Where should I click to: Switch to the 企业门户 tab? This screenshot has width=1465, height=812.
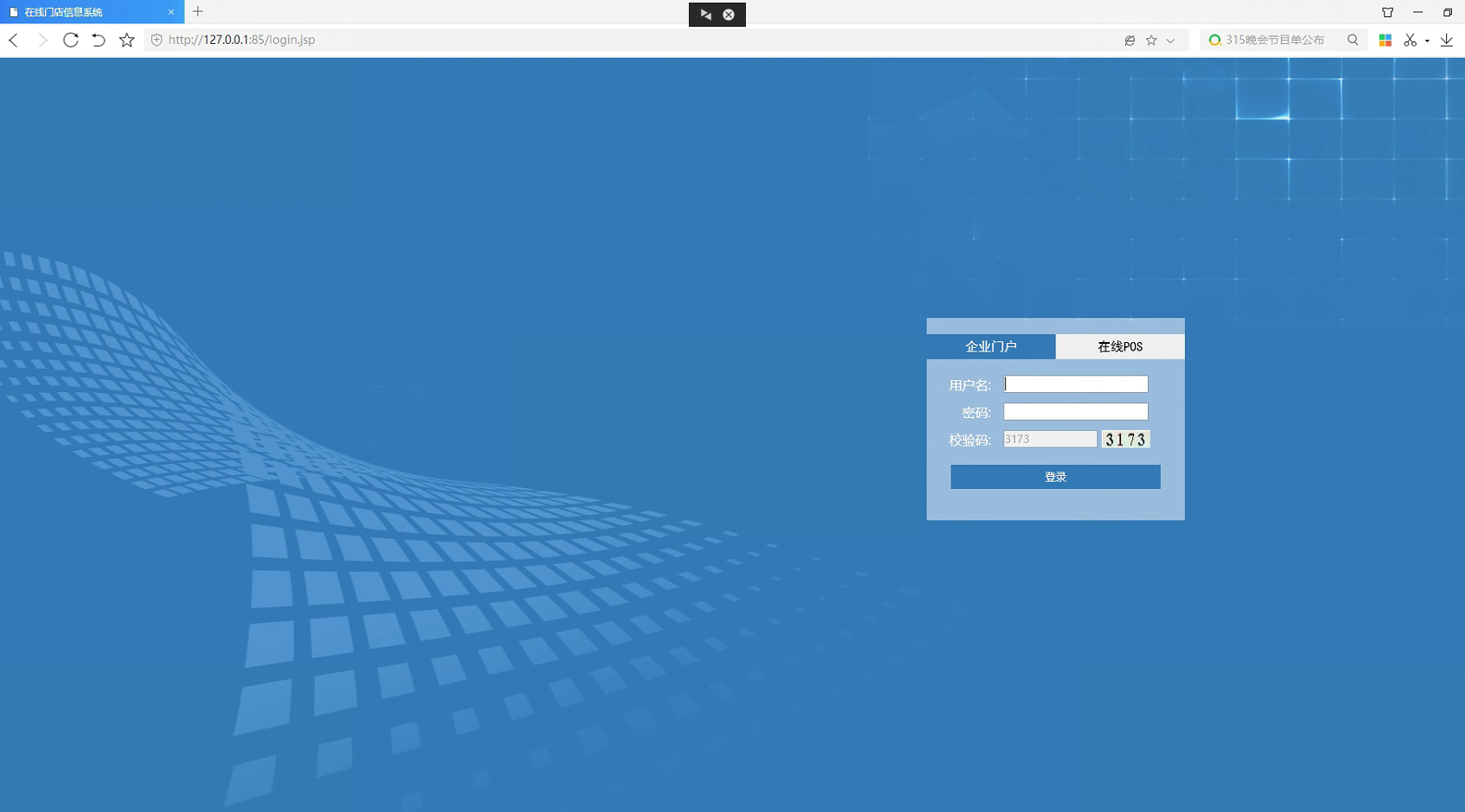pyautogui.click(x=990, y=346)
